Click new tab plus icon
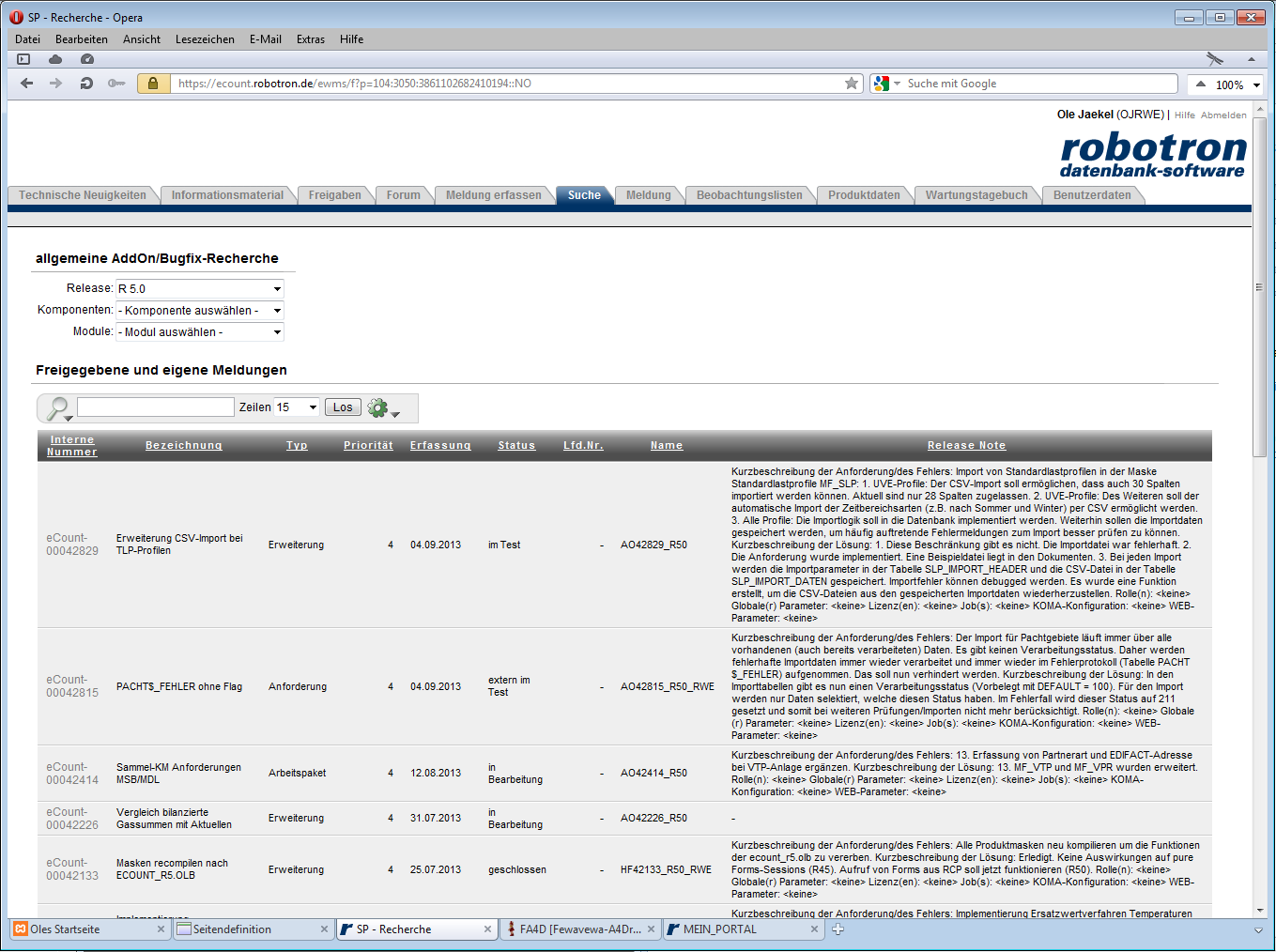 tap(838, 929)
